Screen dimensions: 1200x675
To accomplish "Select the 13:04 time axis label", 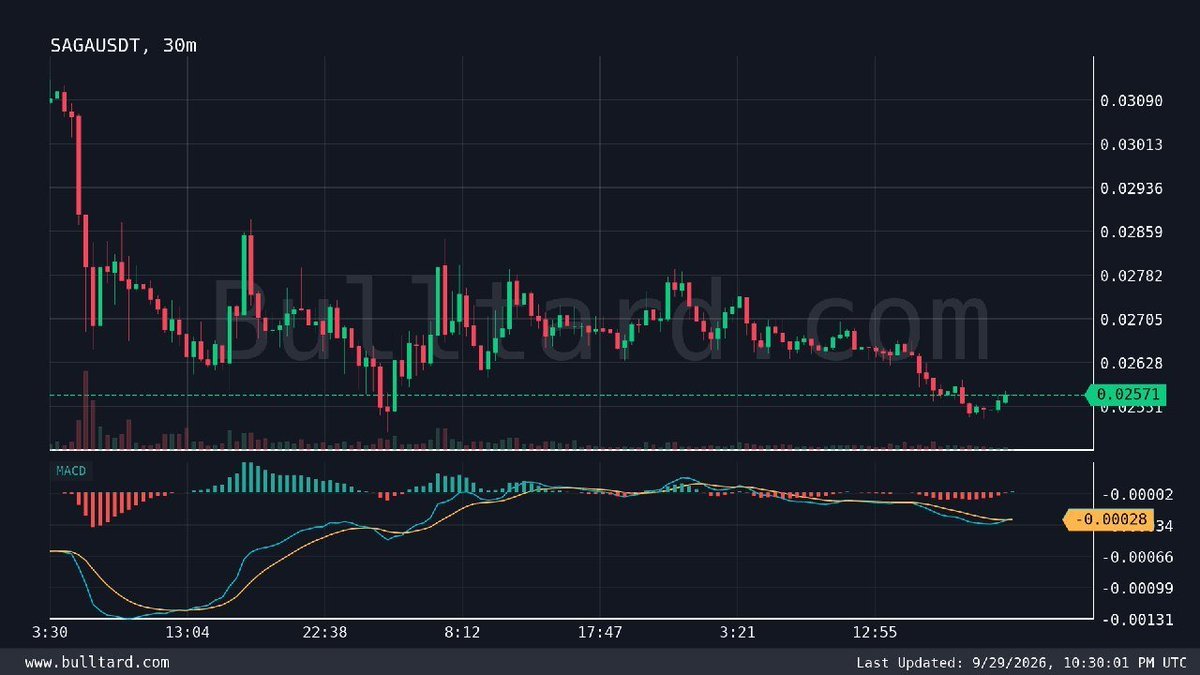I will click(x=187, y=633).
